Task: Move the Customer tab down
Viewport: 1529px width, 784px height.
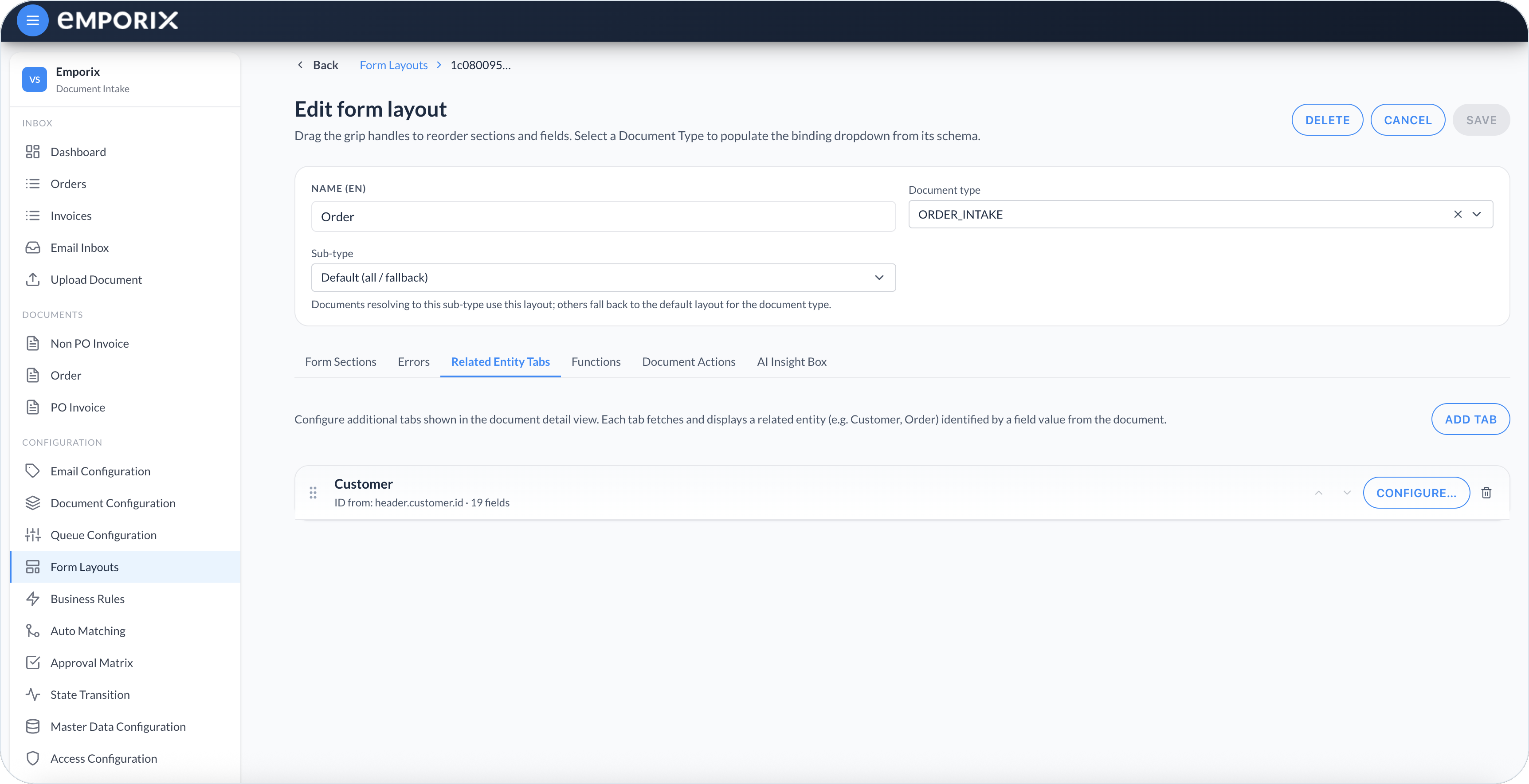Action: [x=1347, y=493]
